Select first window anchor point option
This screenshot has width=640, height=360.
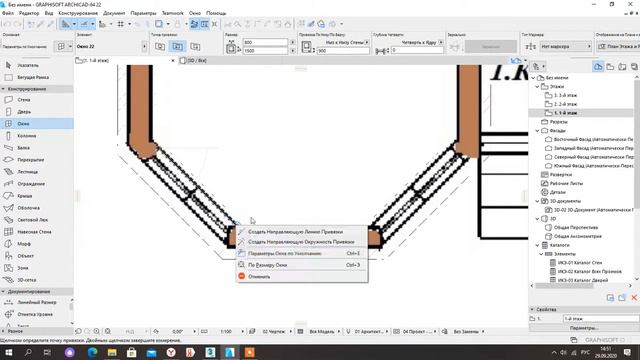click(160, 47)
